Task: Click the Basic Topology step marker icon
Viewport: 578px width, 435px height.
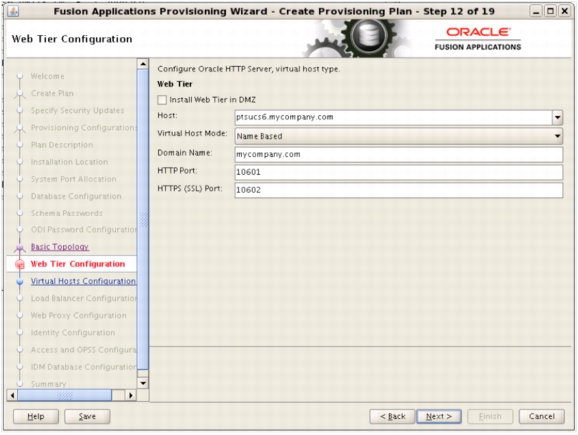Action: pos(20,247)
